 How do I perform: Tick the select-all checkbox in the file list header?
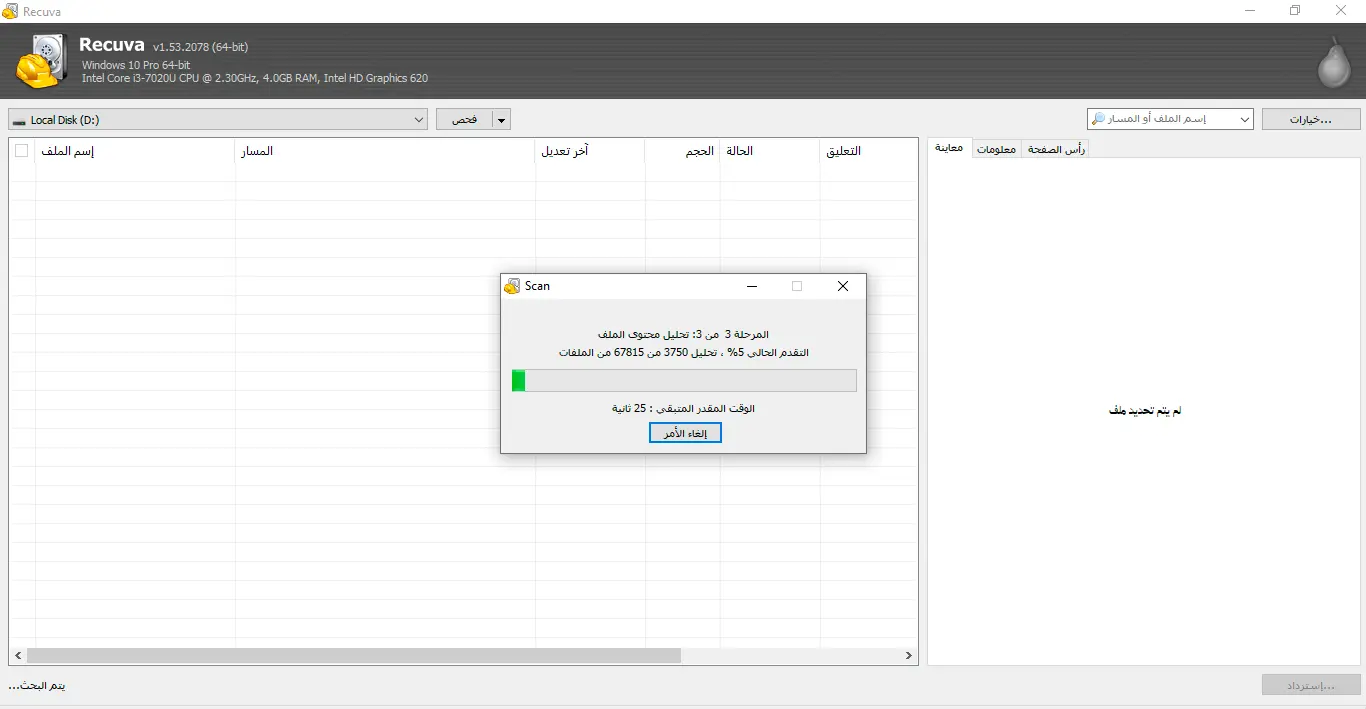[x=21, y=151]
